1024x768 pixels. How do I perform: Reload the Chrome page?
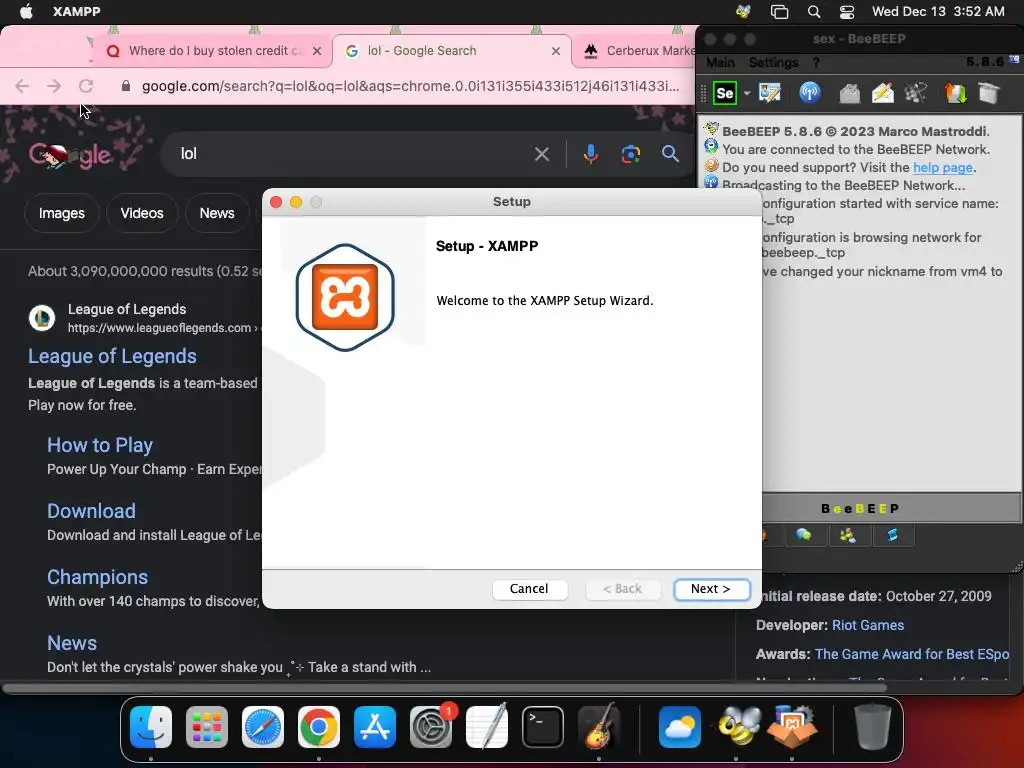(86, 86)
